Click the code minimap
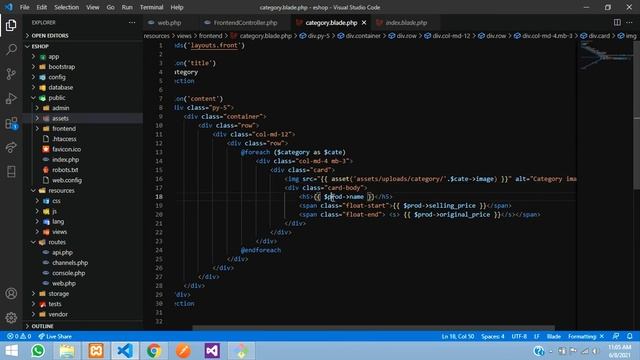The height and width of the screenshot is (360, 640). 606,55
